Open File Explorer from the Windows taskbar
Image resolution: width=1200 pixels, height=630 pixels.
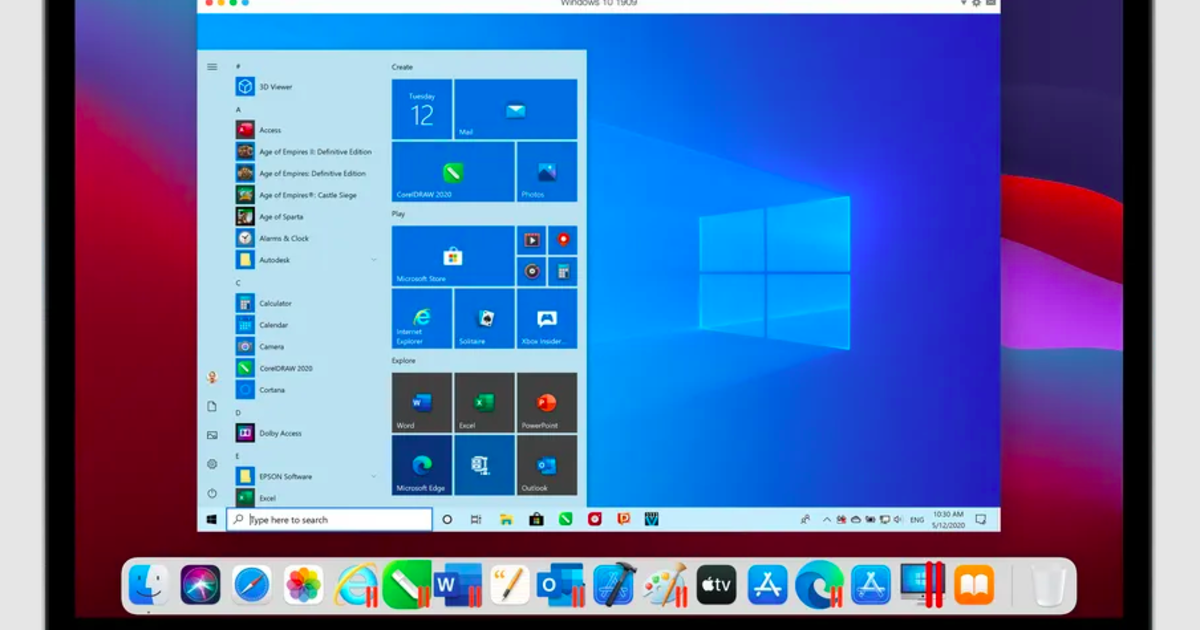506,520
